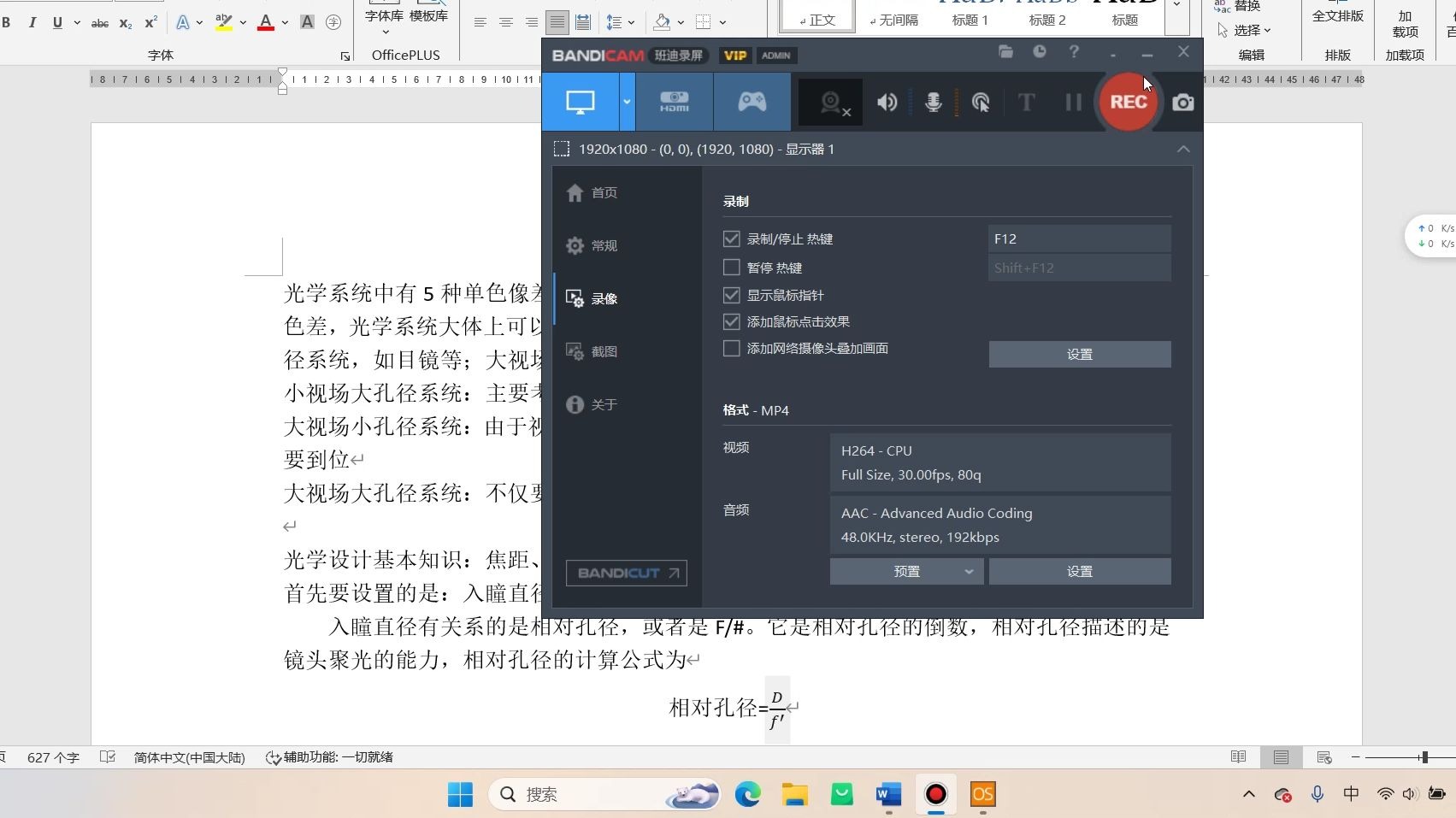Enable 添加网络摄像头叠加画面 option
1456x818 pixels.
click(731, 348)
